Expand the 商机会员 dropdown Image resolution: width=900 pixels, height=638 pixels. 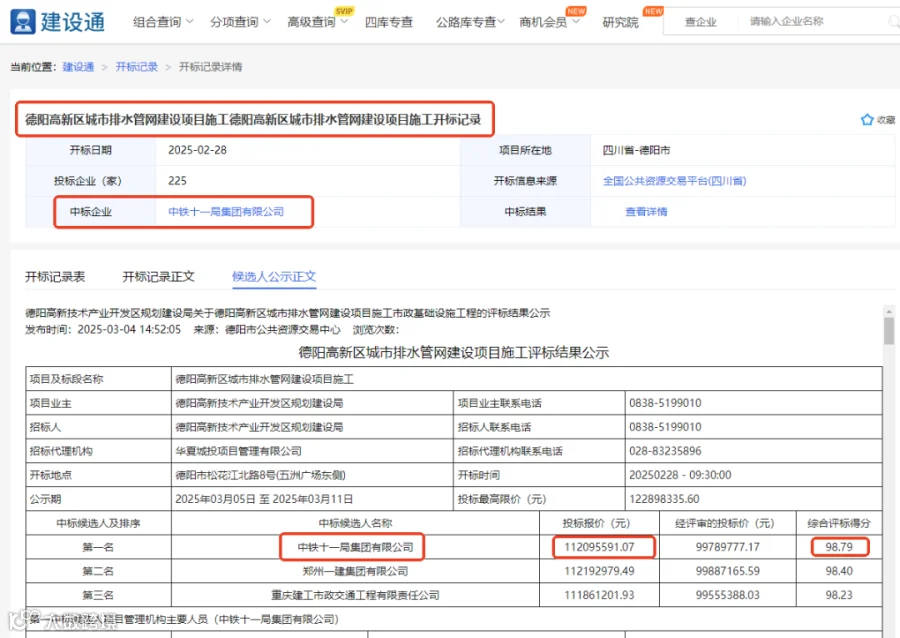pos(549,22)
